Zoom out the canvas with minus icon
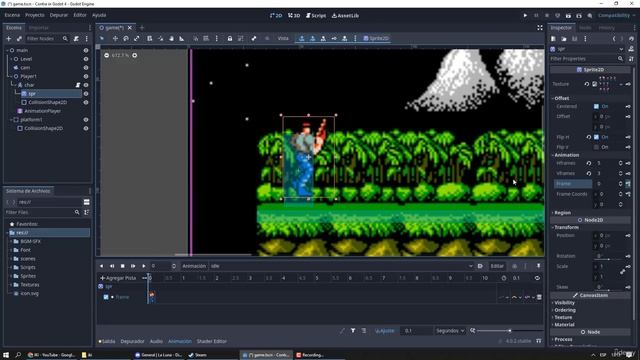This screenshot has width=640, height=360. tap(107, 55)
